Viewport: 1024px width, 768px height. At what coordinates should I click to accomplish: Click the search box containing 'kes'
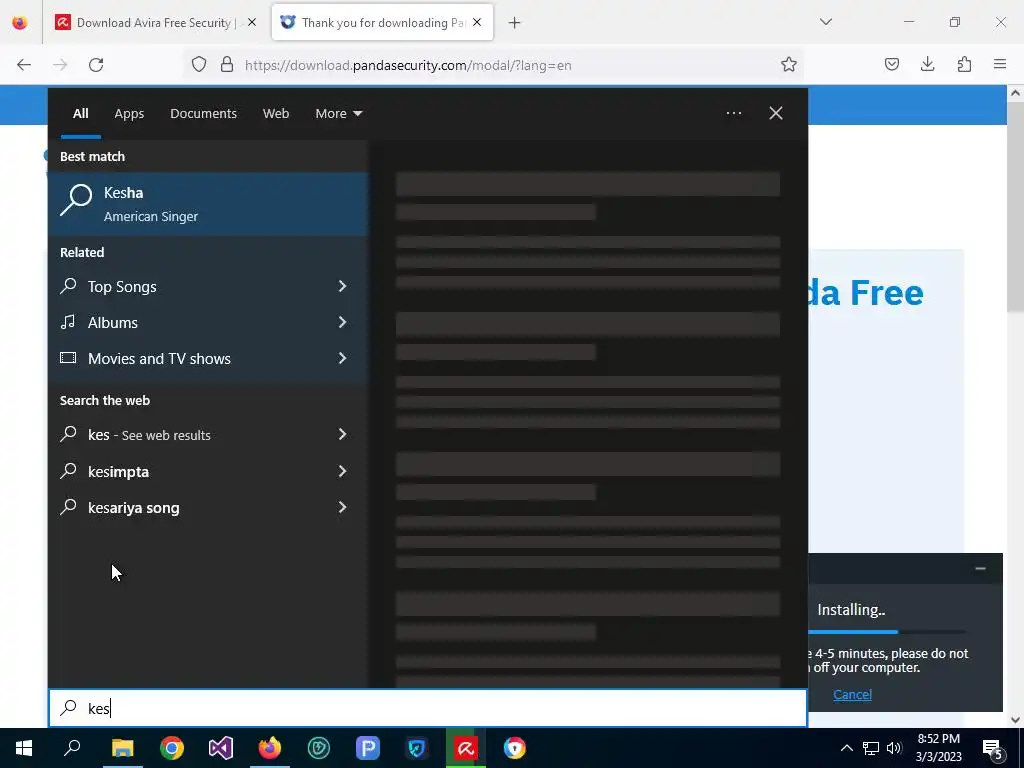428,708
